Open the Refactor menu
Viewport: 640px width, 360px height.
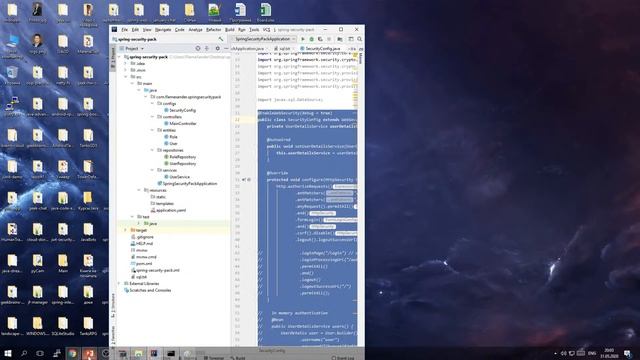tap(213, 30)
